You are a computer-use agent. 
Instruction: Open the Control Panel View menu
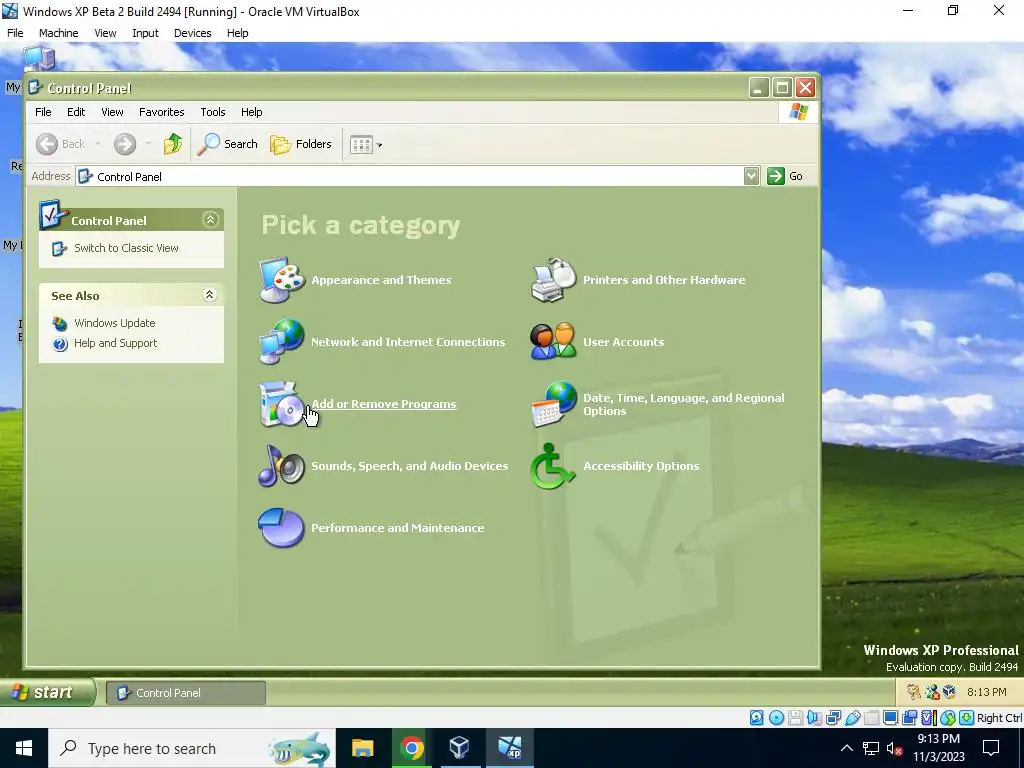[112, 112]
